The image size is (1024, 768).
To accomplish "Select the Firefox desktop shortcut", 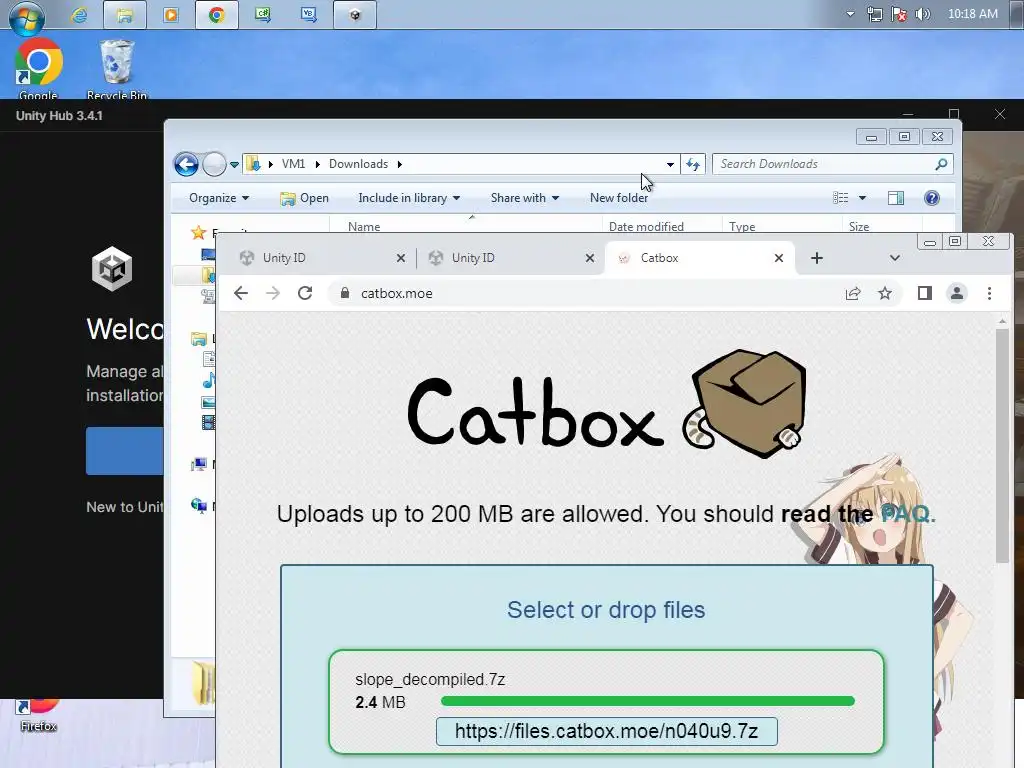I will coord(39,716).
